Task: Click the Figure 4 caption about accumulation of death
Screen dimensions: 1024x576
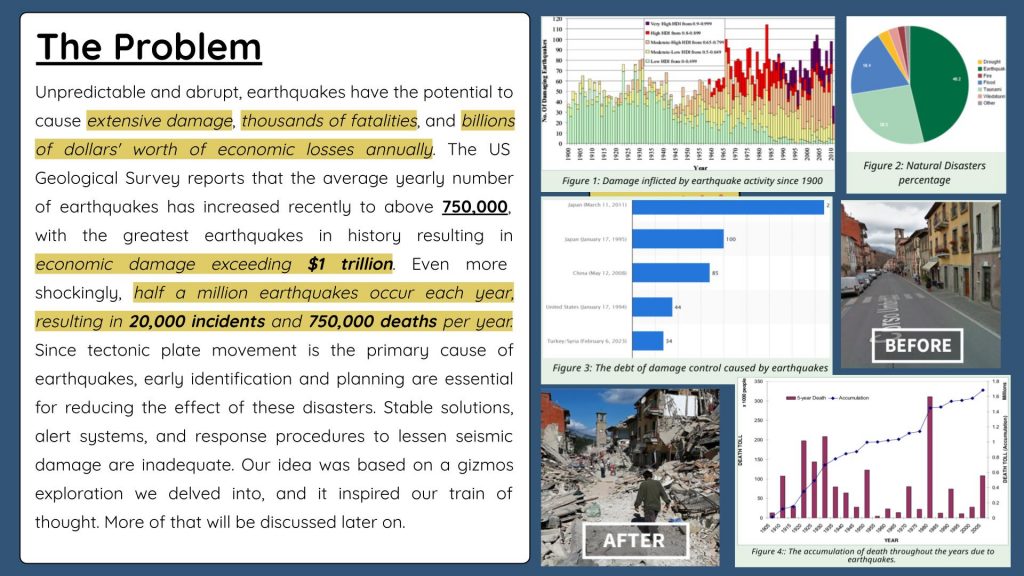Action: click(x=872, y=555)
